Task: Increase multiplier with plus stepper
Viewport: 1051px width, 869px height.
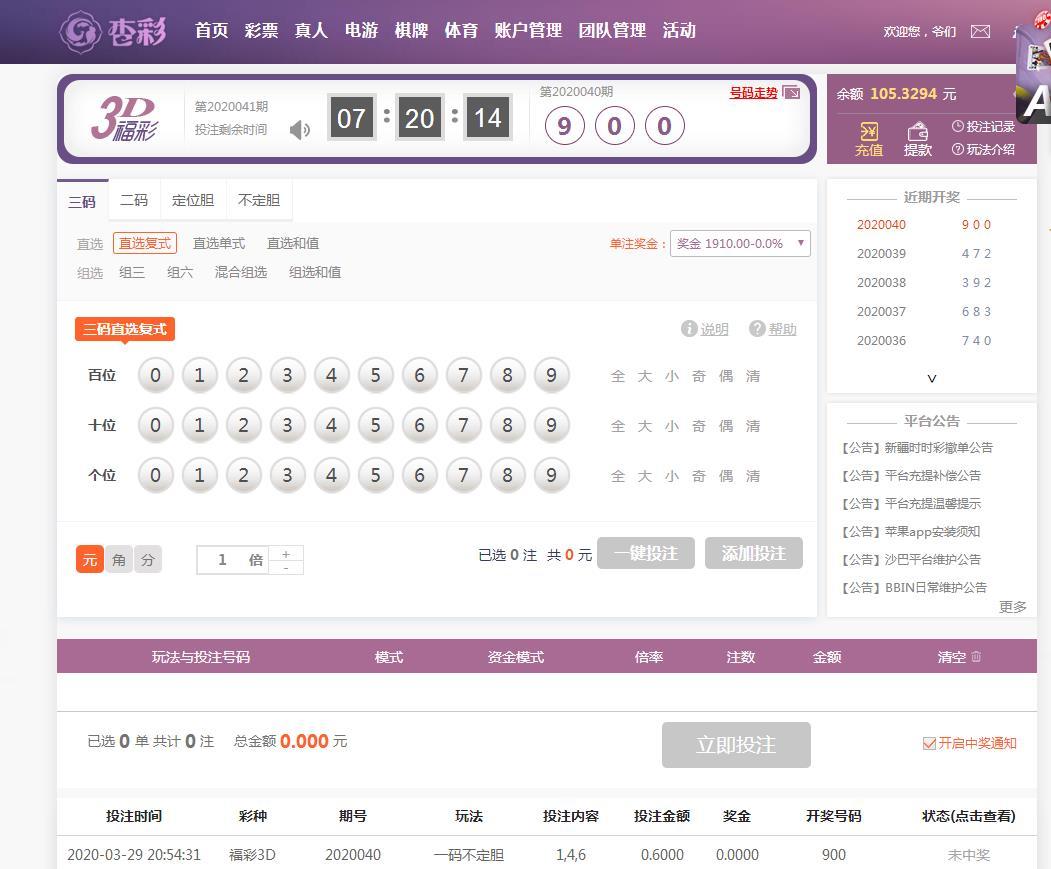Action: coord(286,553)
